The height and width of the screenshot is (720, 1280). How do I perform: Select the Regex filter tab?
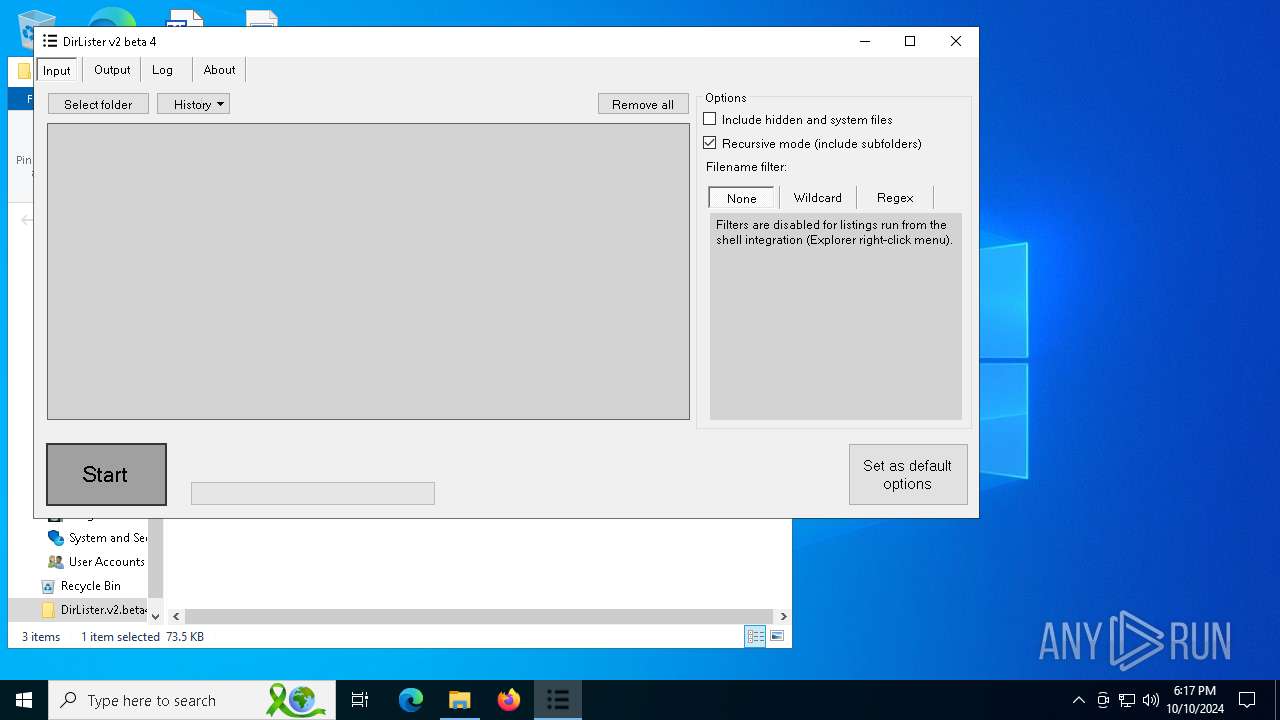[x=895, y=198]
